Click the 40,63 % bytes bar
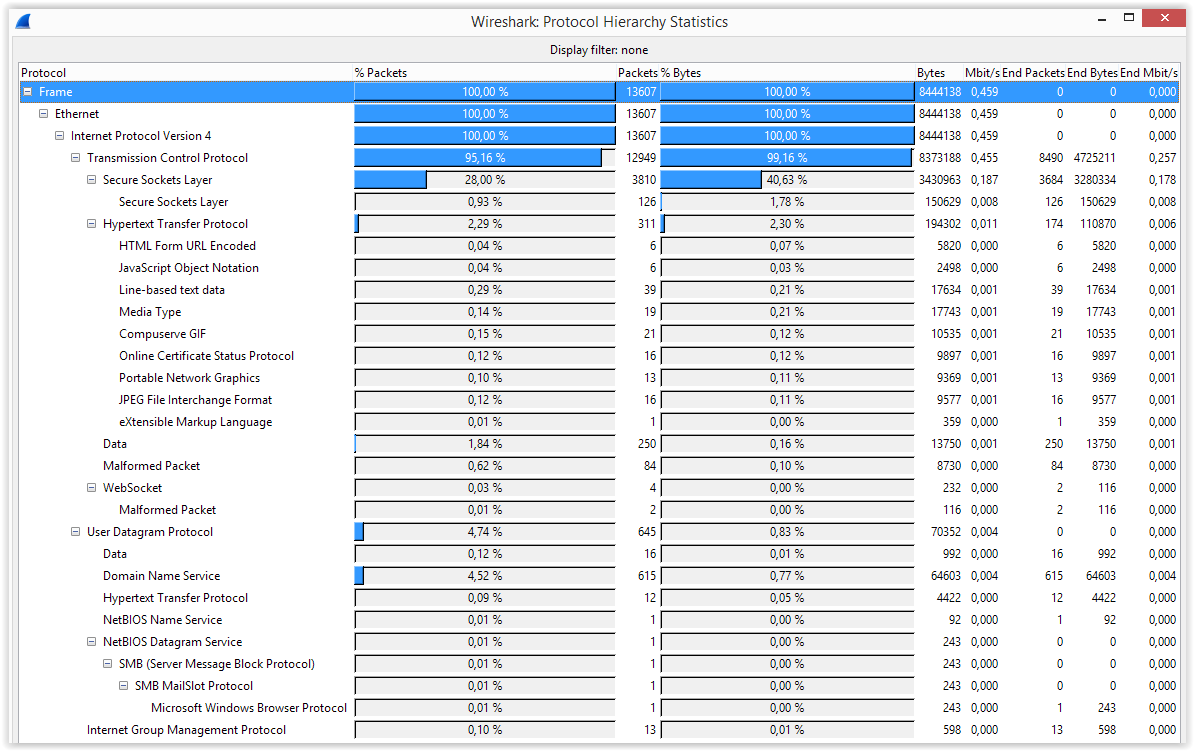 click(x=787, y=180)
